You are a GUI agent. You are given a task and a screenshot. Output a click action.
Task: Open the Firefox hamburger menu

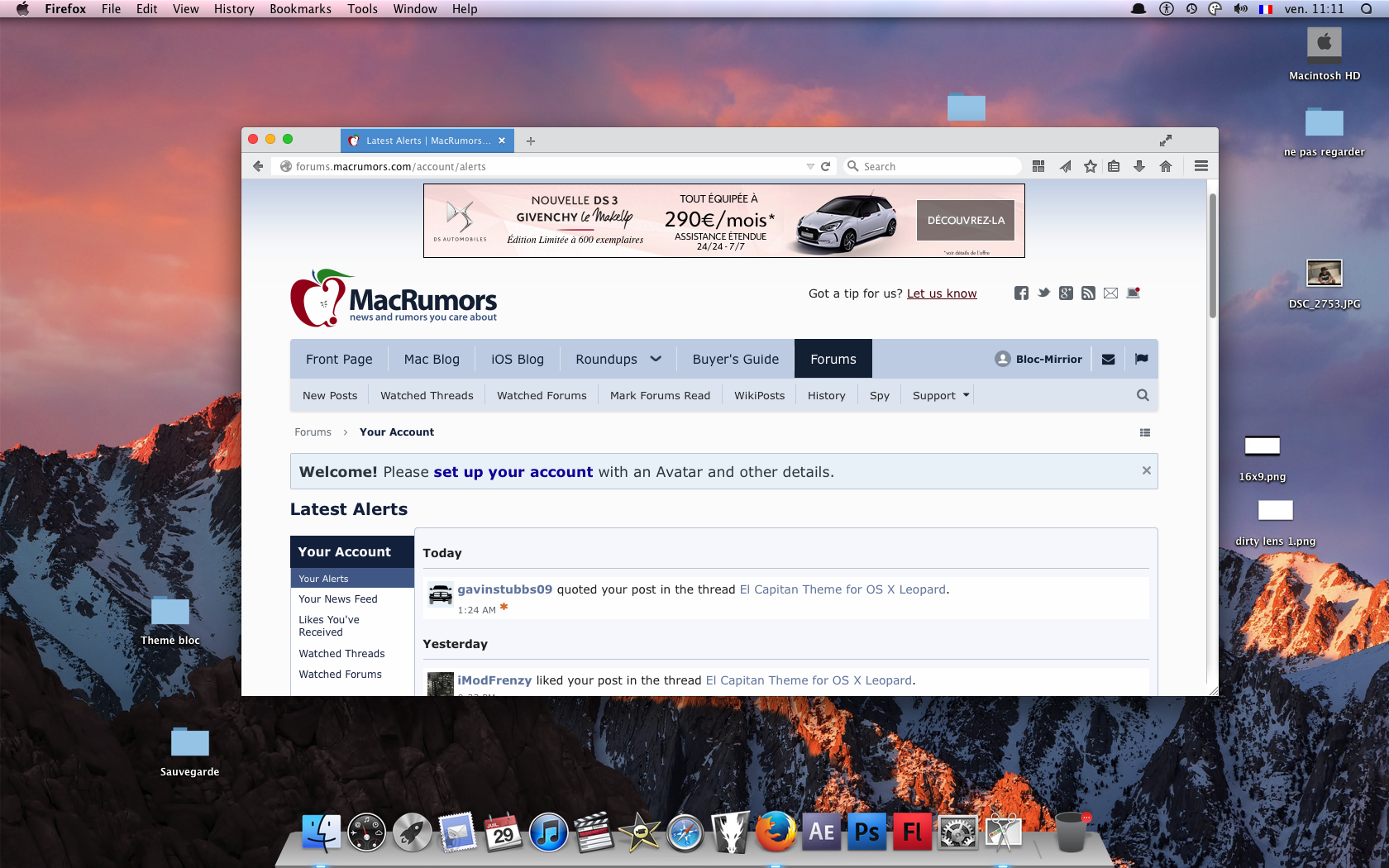click(1201, 166)
